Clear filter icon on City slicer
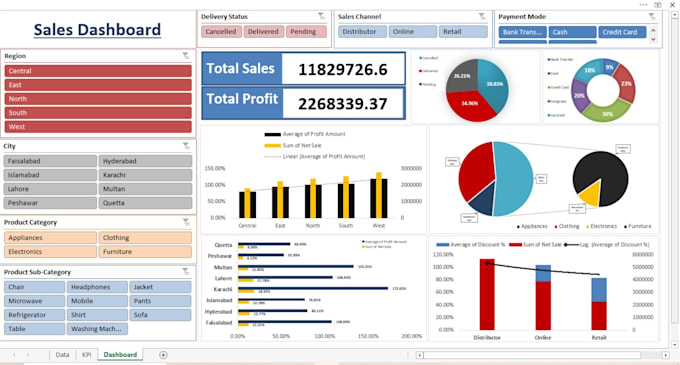Screen dimensions: 680x365 point(186,146)
